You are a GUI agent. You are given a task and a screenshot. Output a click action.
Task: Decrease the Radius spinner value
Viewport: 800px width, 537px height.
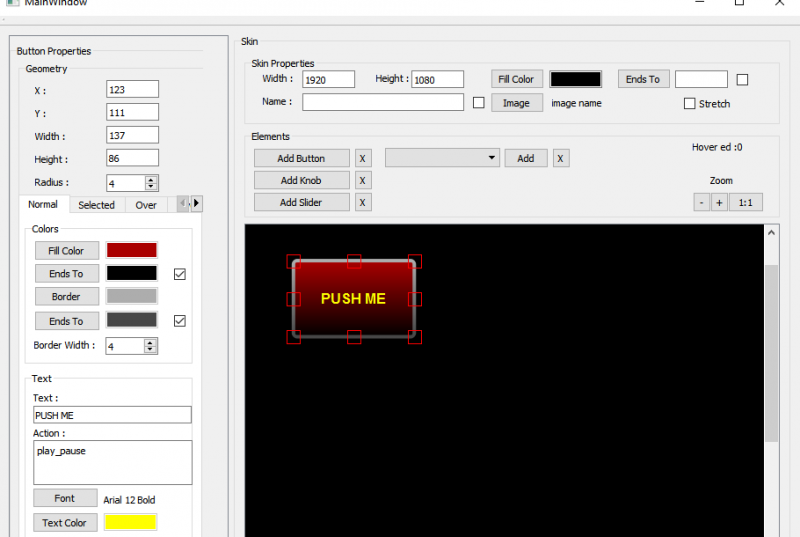coord(151,186)
